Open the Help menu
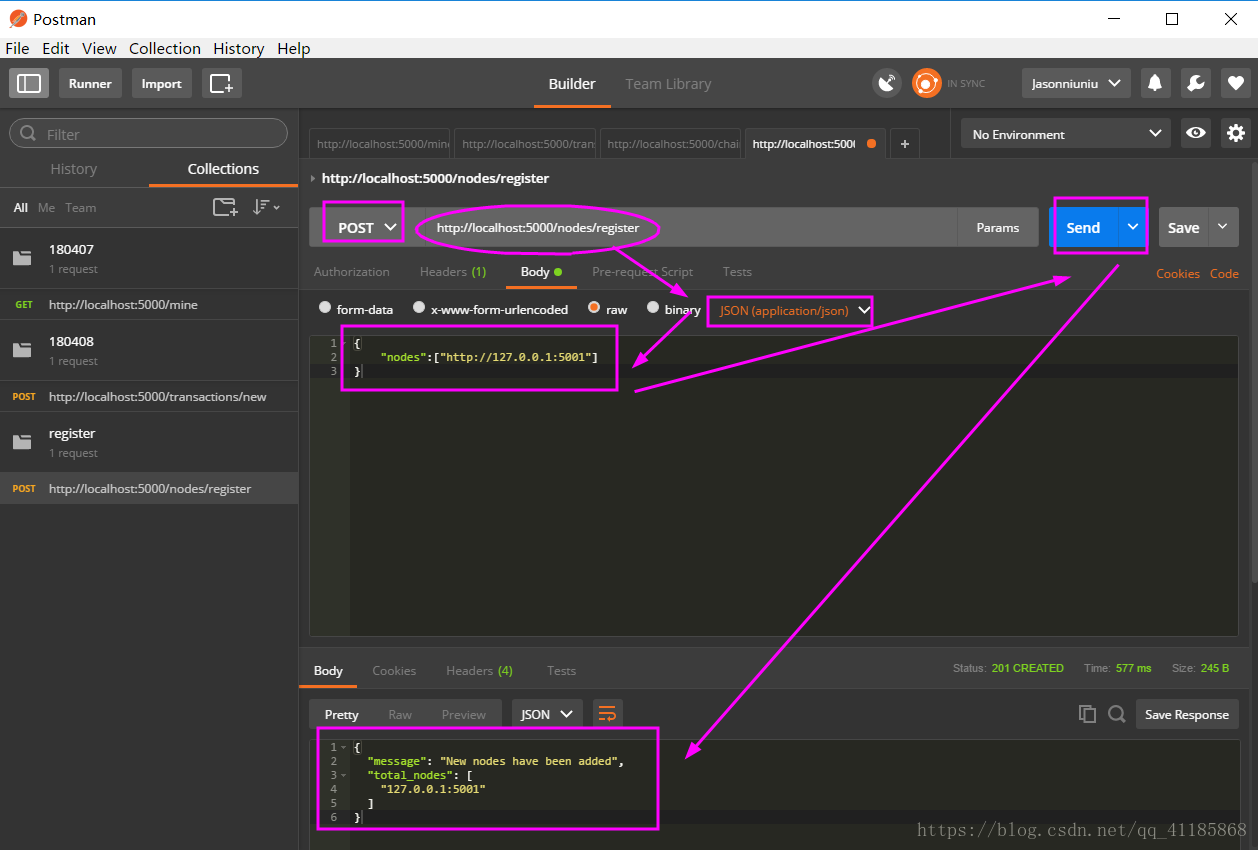Image resolution: width=1258 pixels, height=850 pixels. [x=294, y=48]
